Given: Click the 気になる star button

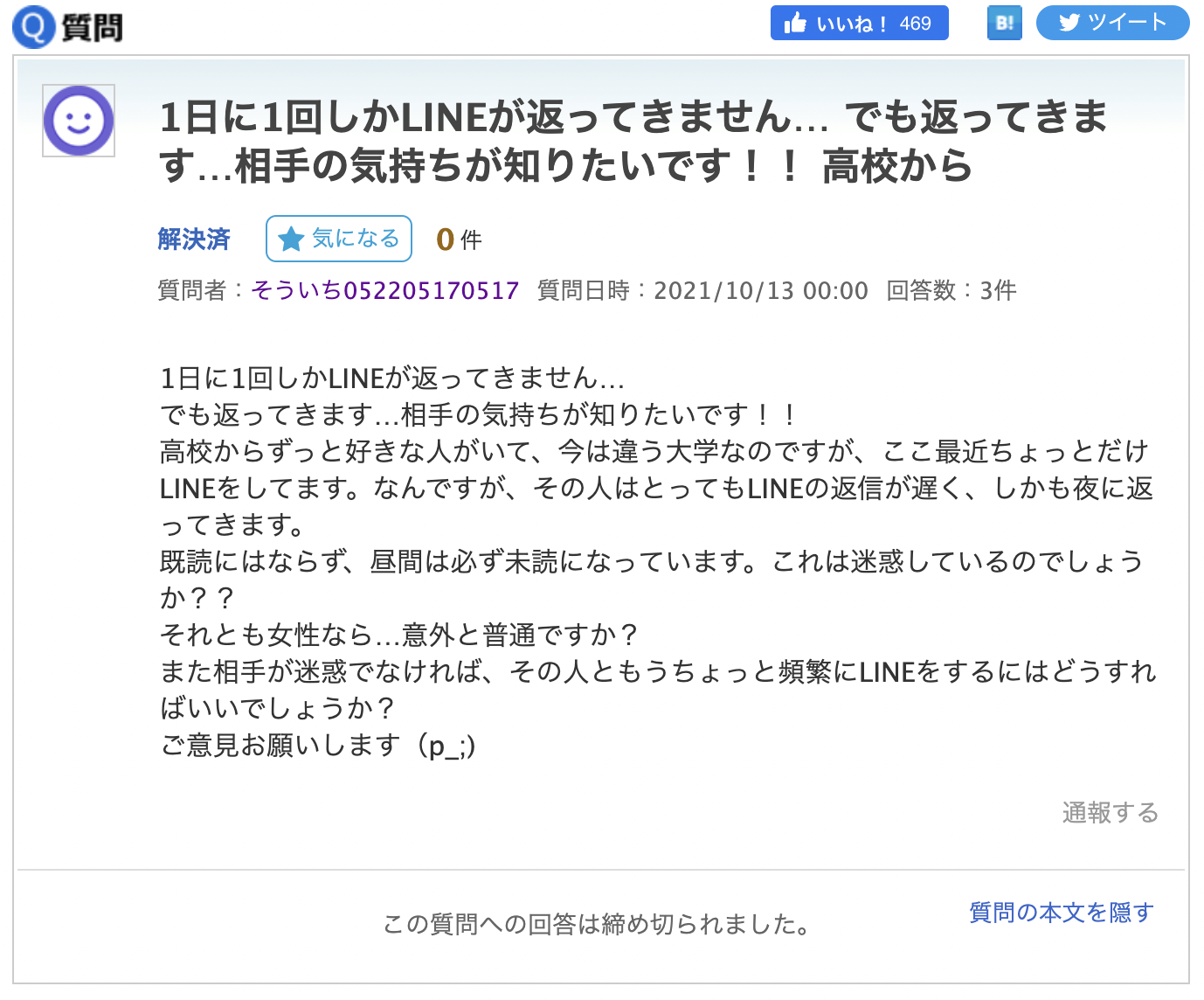Looking at the screenshot, I should tap(339, 239).
